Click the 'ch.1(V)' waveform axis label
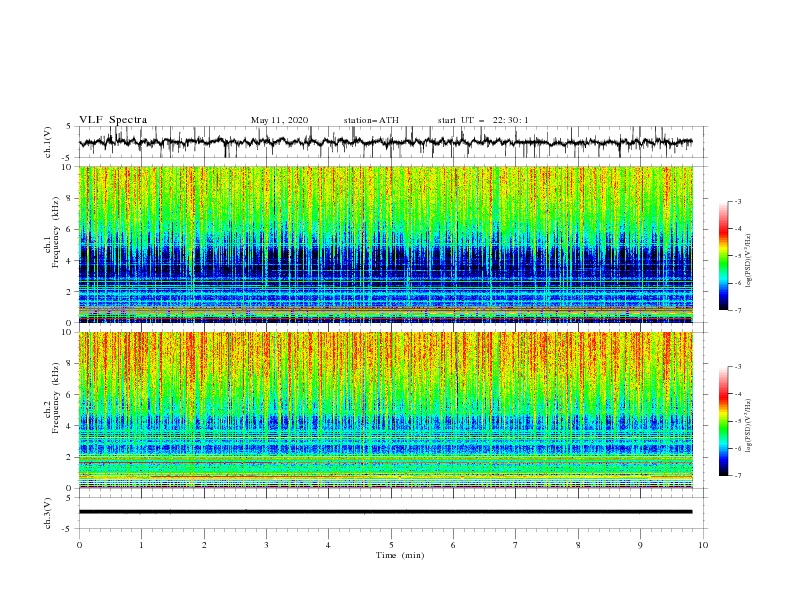Image resolution: width=792 pixels, height=612 pixels. point(48,142)
